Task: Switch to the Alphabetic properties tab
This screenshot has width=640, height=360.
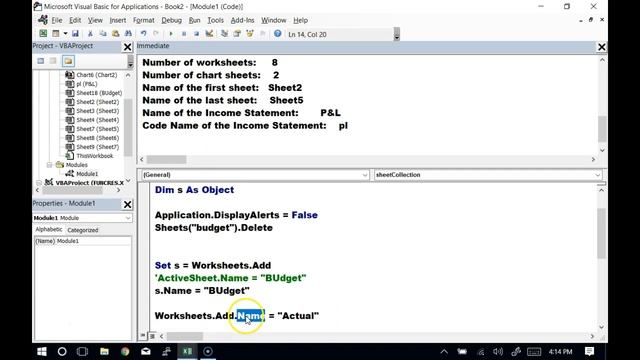Action: pyautogui.click(x=49, y=229)
